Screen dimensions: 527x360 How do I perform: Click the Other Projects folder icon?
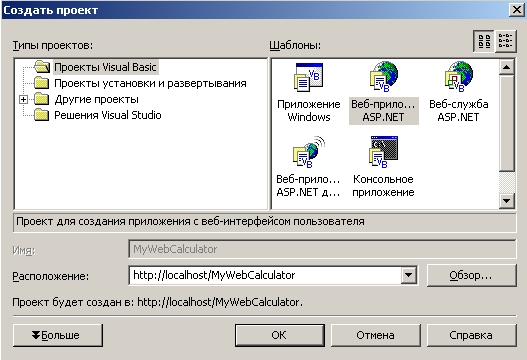tap(42, 98)
